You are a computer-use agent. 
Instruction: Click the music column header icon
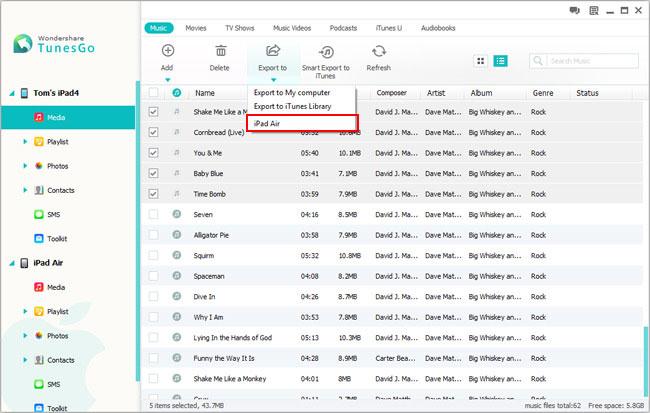coord(177,93)
